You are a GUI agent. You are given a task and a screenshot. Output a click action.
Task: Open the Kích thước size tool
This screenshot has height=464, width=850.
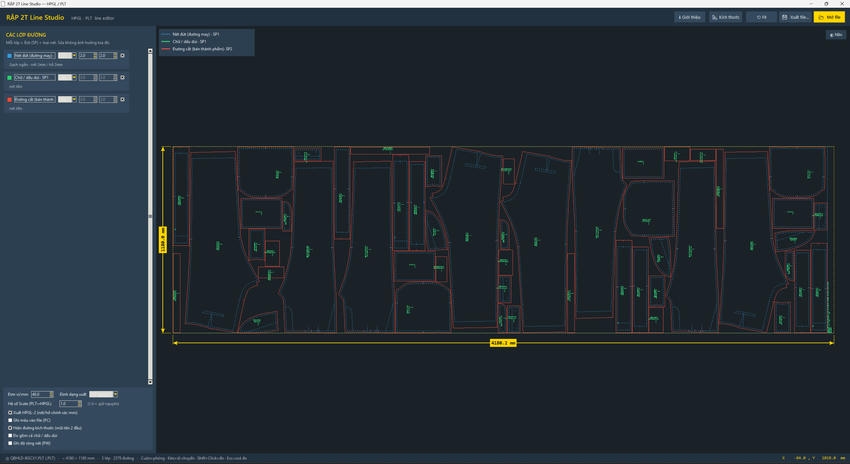tap(725, 17)
